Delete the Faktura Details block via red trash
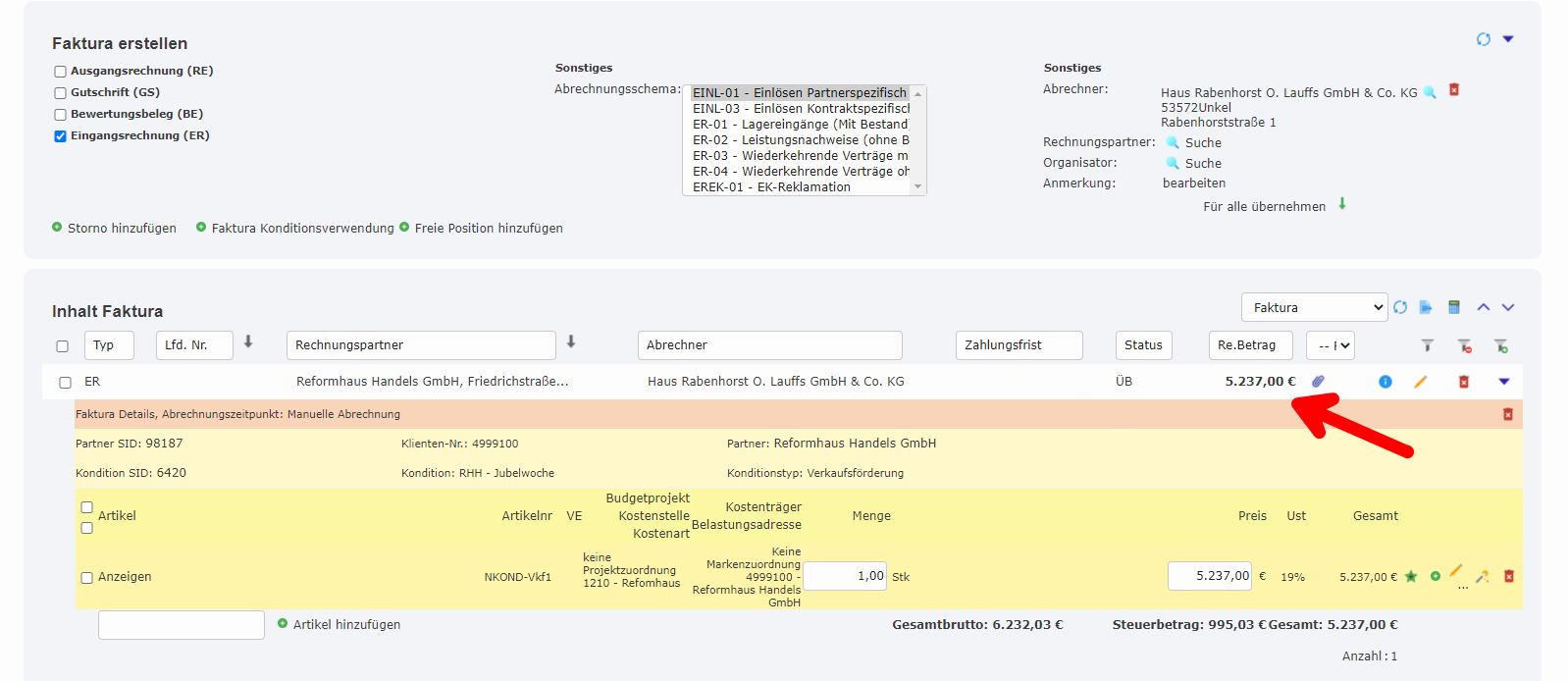 pyautogui.click(x=1508, y=414)
